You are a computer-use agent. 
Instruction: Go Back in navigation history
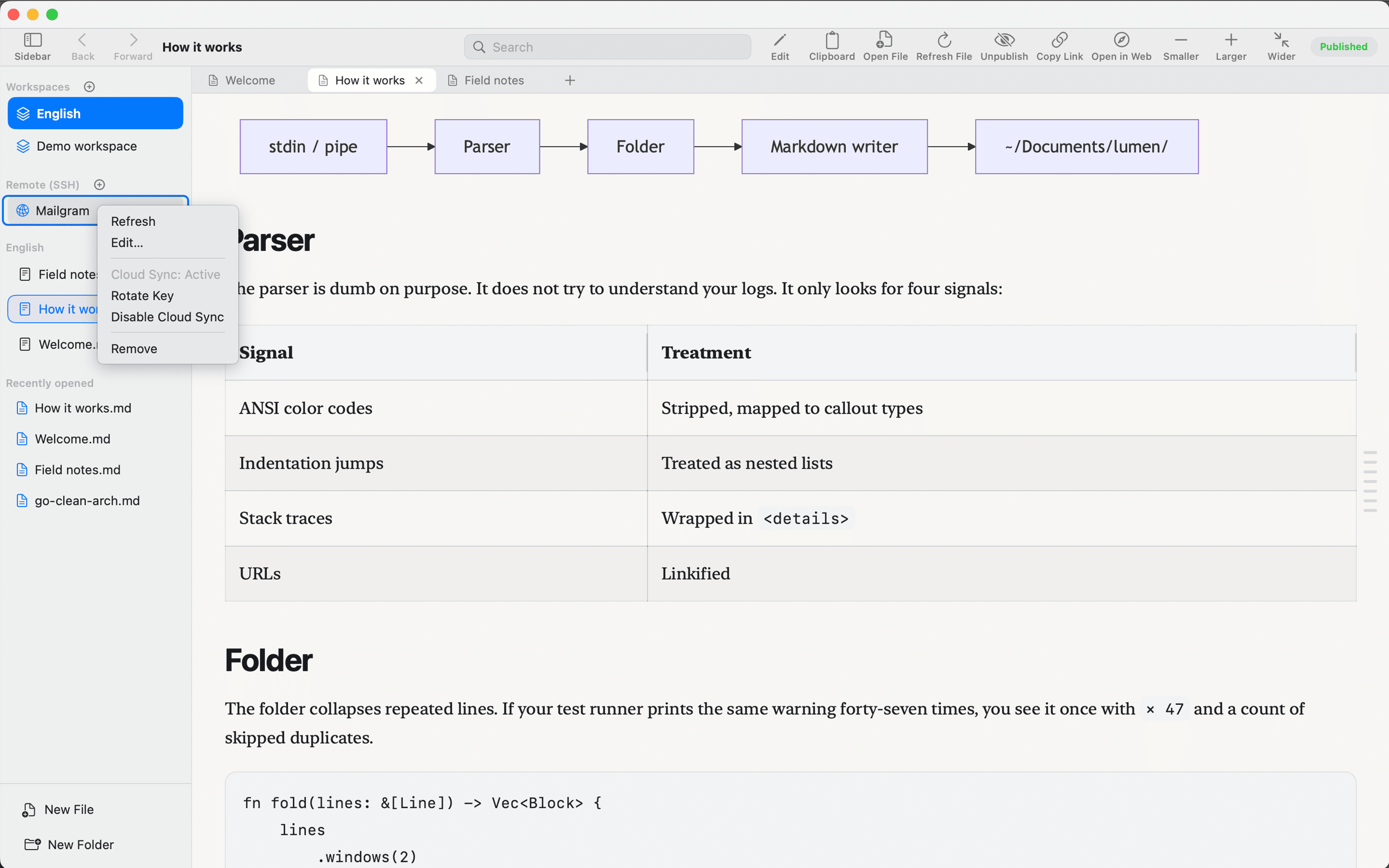[x=82, y=46]
